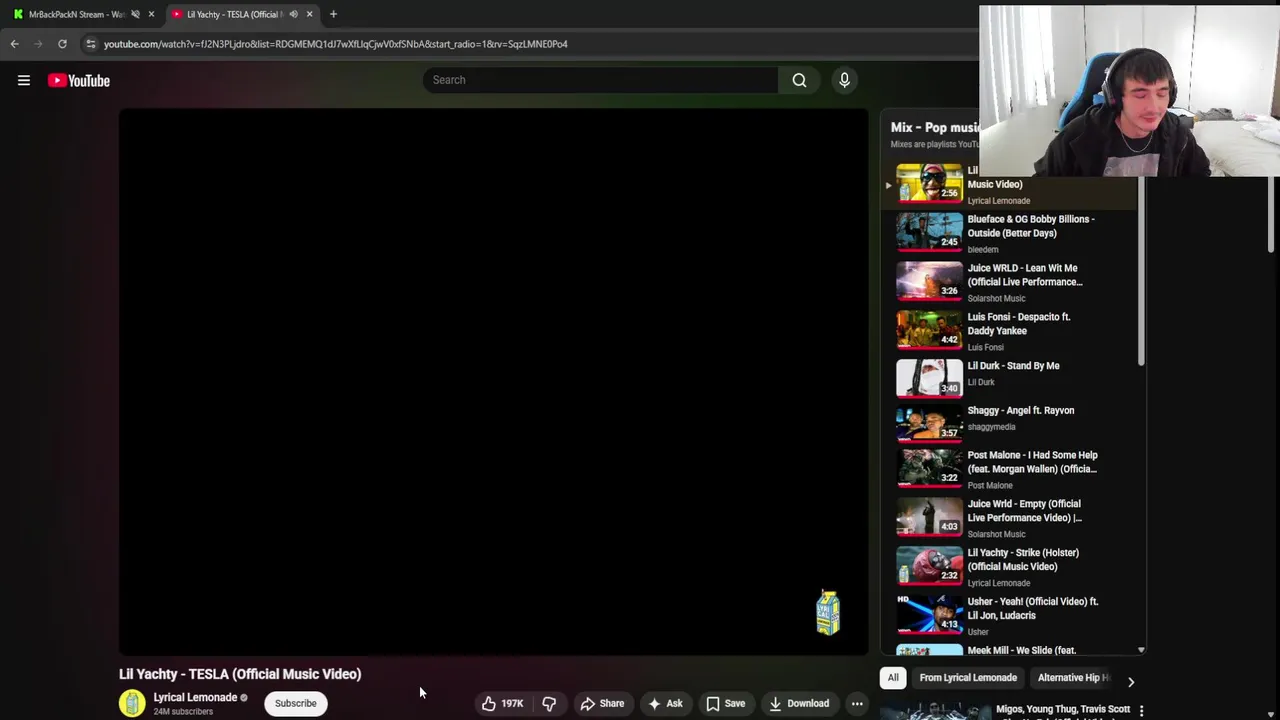Switch to the MrBackPackN Stream tab
Viewport: 1280px width, 720px height.
coord(76,14)
